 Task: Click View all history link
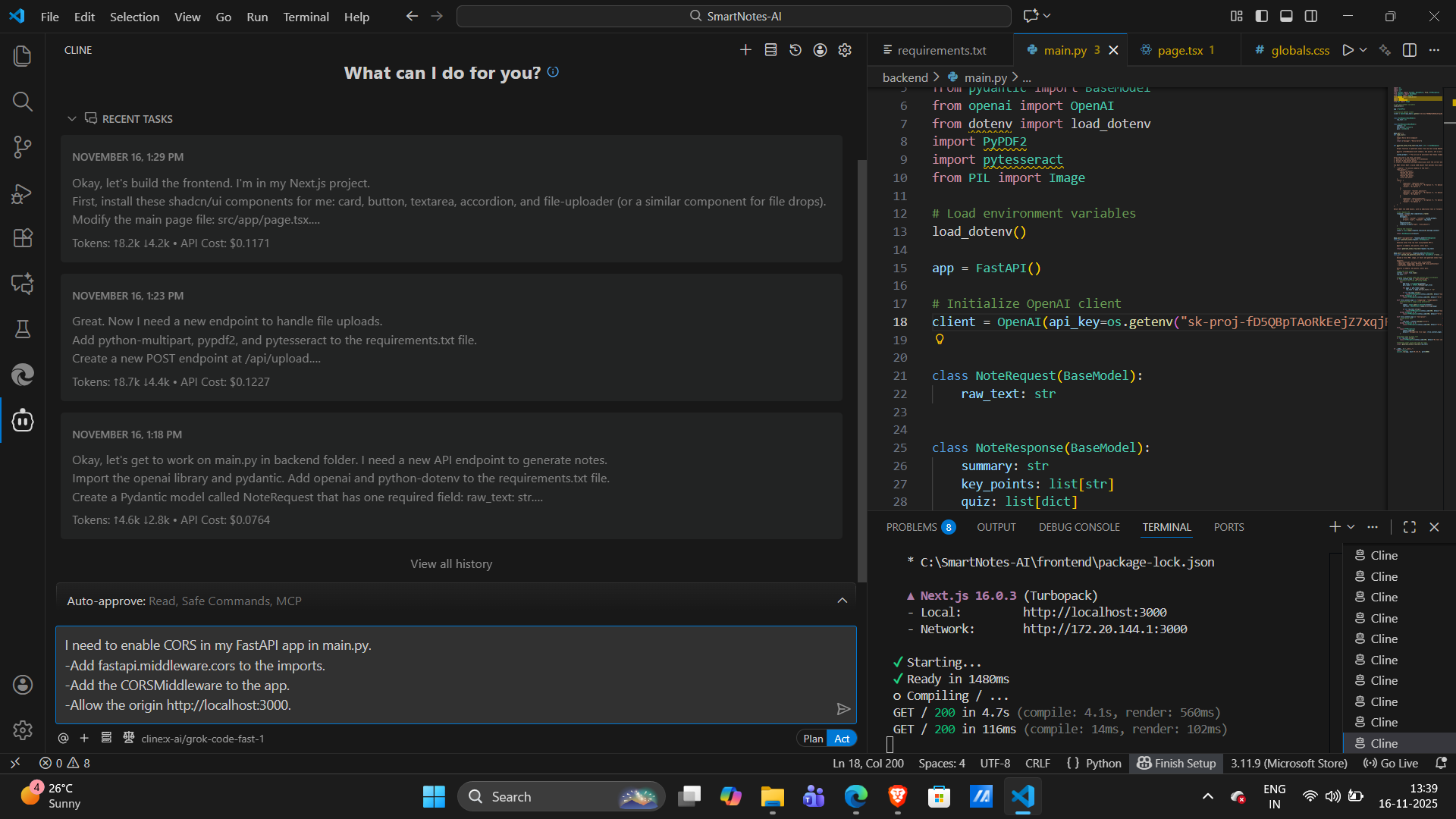pyautogui.click(x=451, y=564)
